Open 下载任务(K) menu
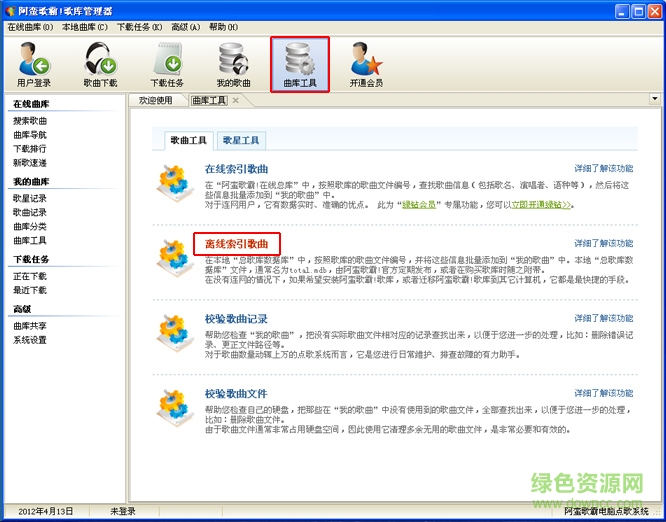 [x=140, y=27]
